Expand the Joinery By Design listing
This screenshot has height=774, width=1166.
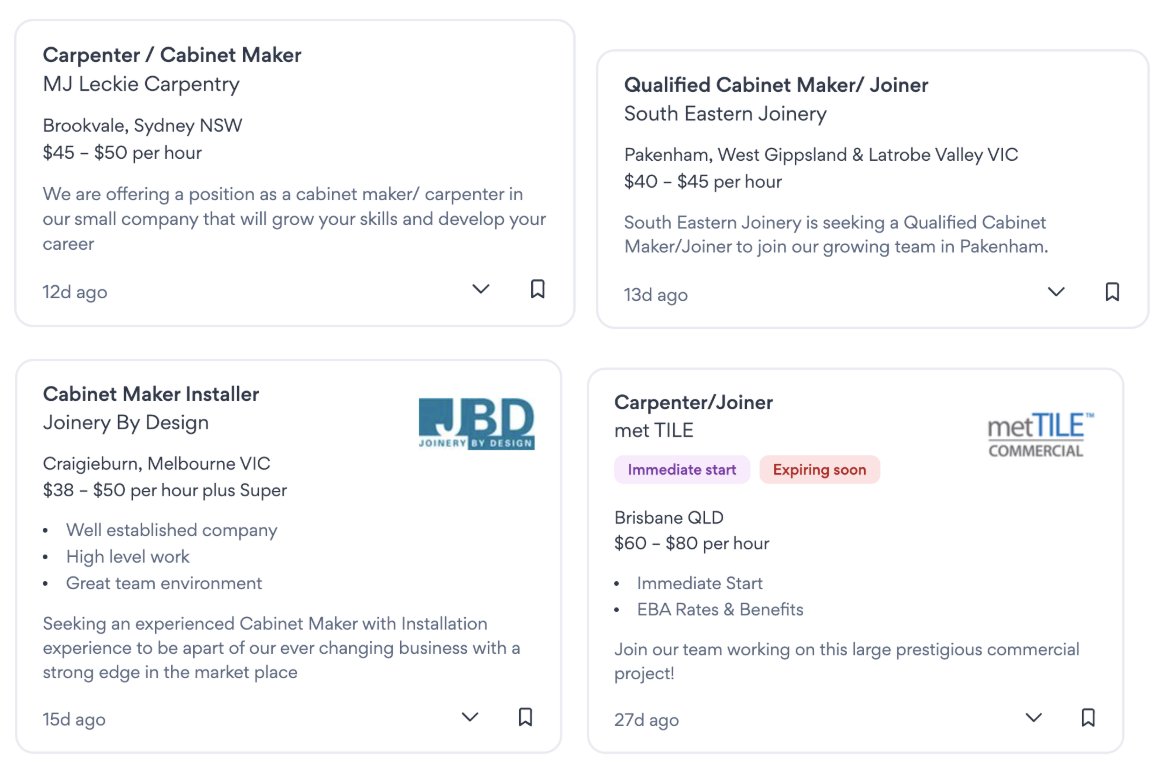tap(470, 717)
